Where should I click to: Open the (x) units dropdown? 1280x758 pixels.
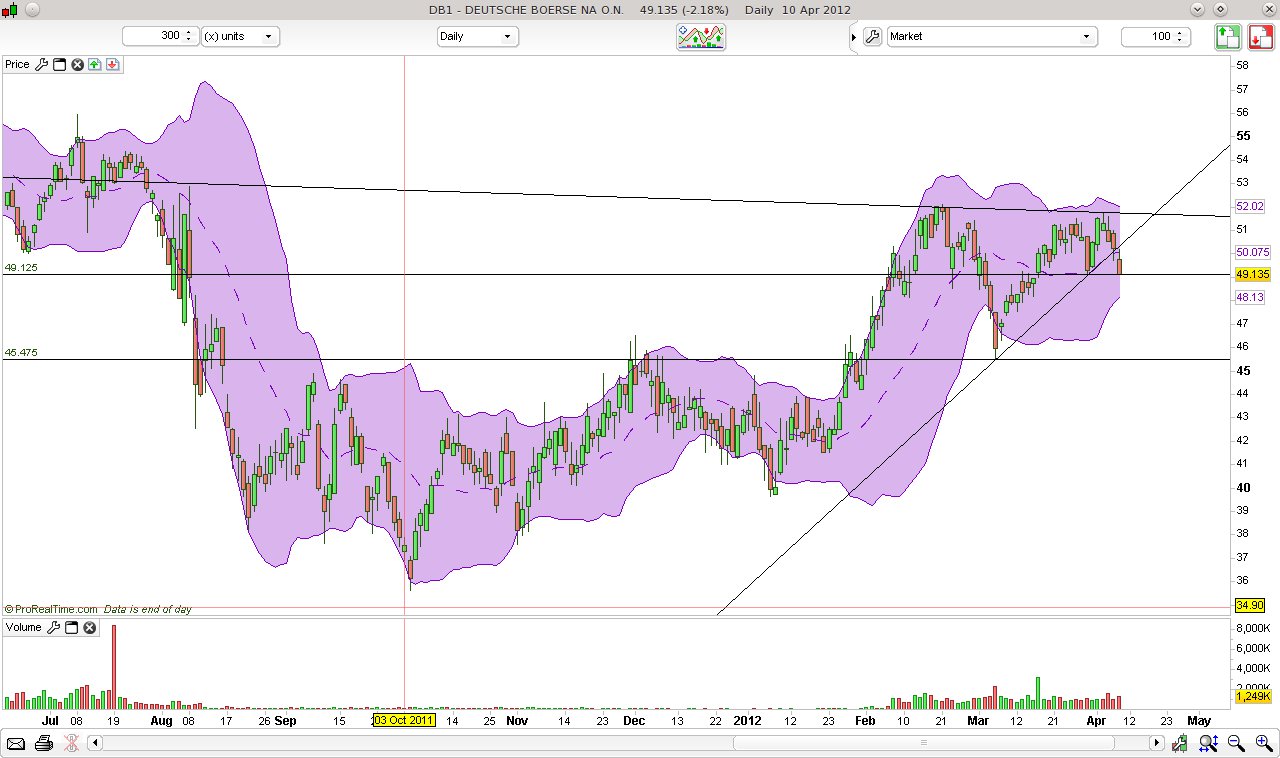pos(241,35)
